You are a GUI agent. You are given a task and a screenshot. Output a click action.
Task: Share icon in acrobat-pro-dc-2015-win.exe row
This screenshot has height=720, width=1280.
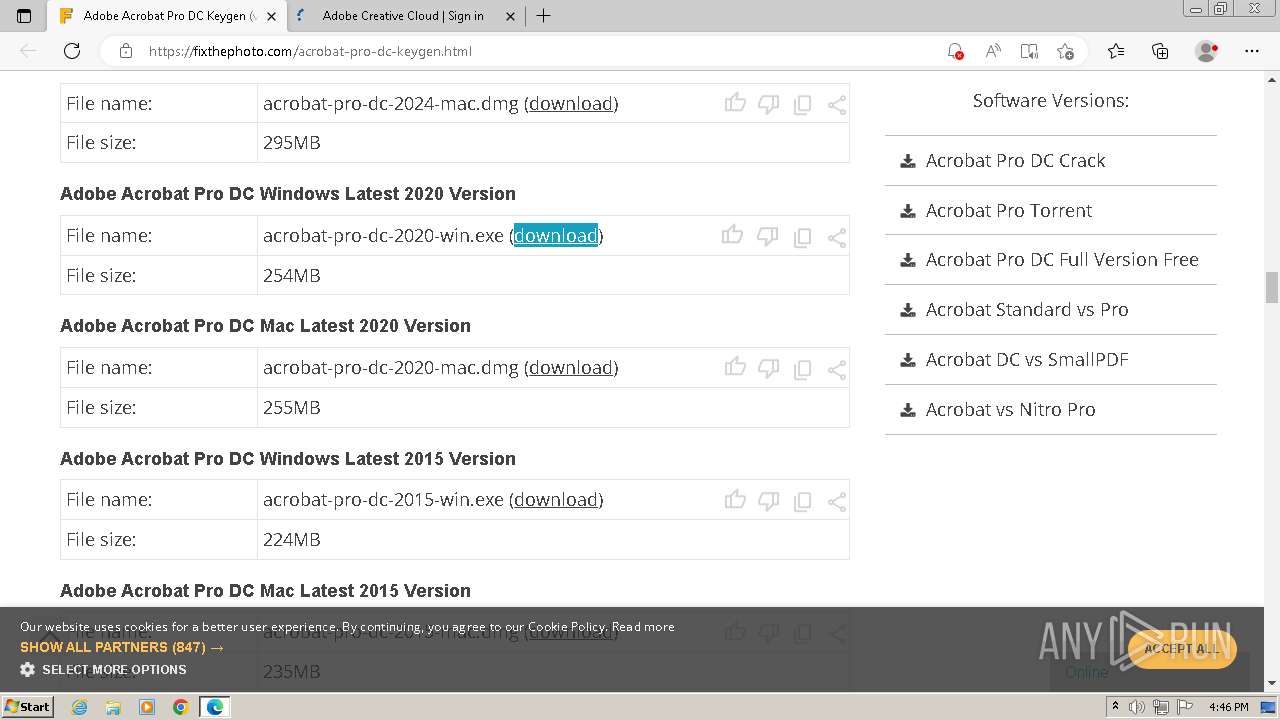click(x=837, y=500)
